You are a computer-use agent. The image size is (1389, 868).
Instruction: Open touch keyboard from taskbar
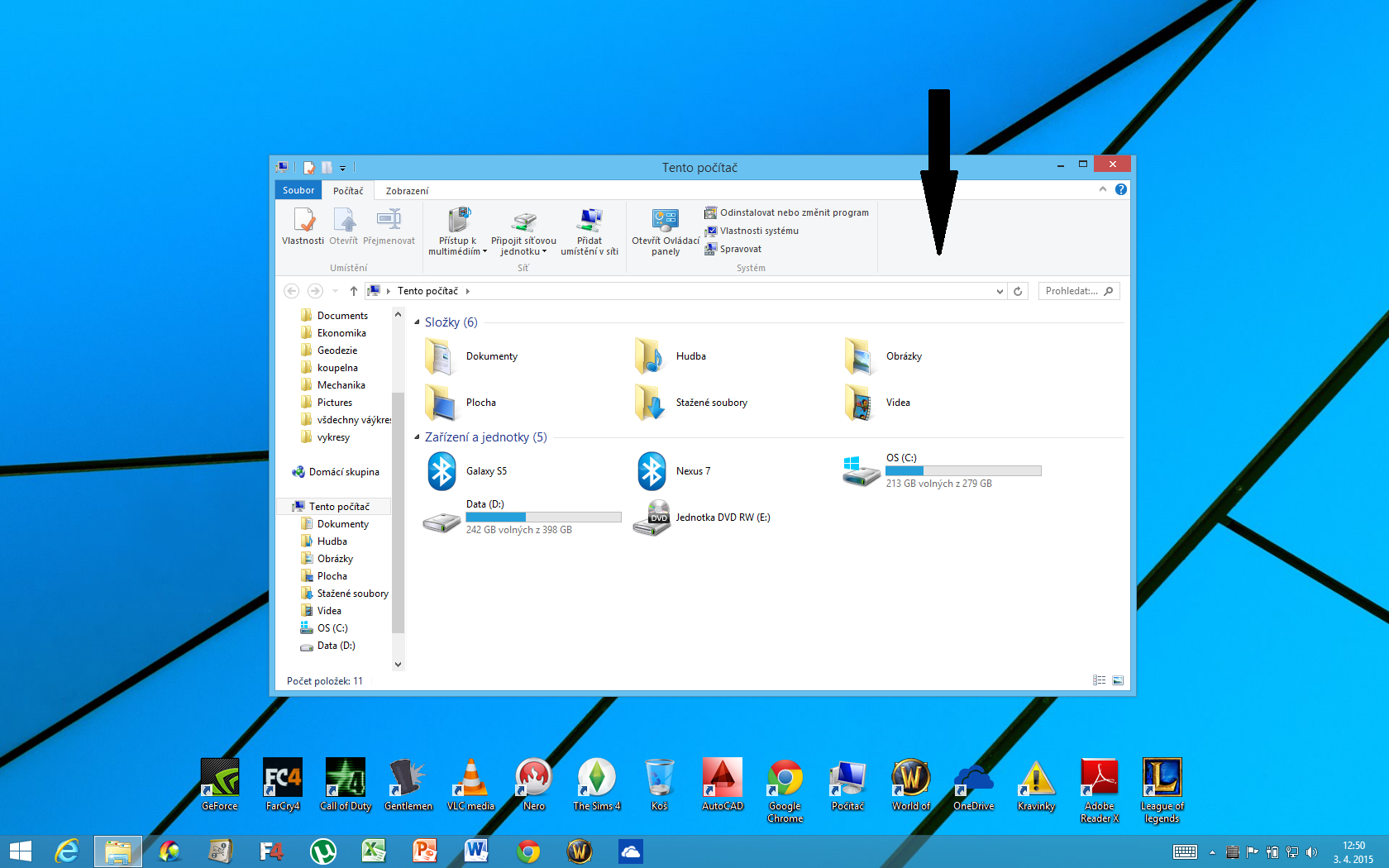click(1185, 852)
